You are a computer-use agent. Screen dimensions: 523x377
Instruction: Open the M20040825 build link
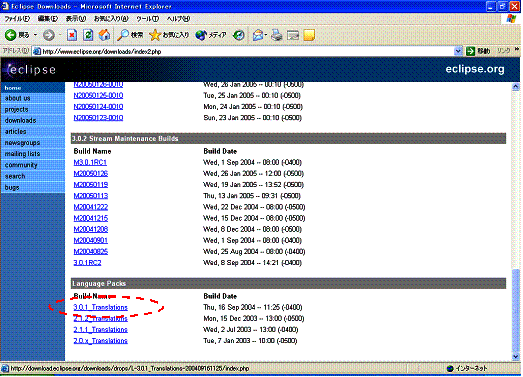click(91, 252)
